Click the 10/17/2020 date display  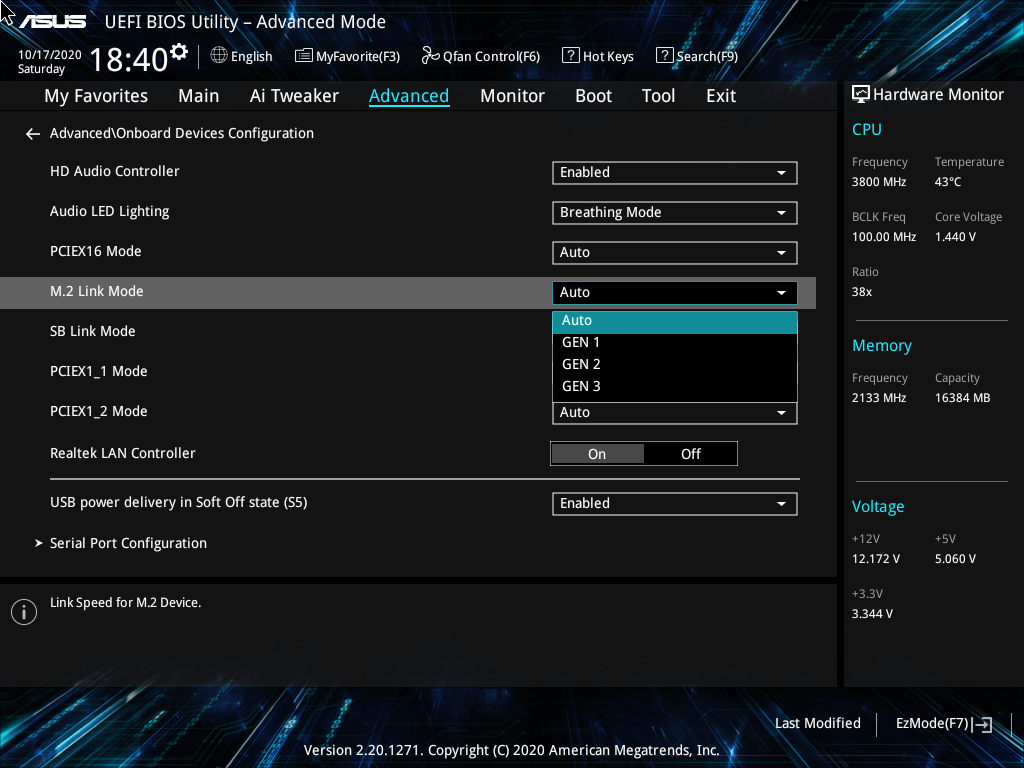click(50, 55)
